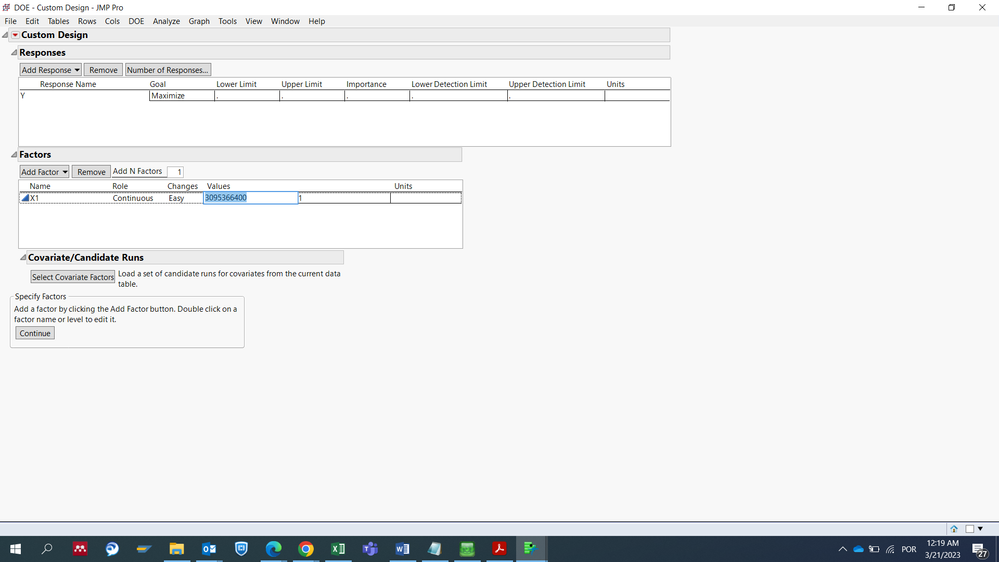
Task: Open the Rows menu
Action: click(87, 21)
